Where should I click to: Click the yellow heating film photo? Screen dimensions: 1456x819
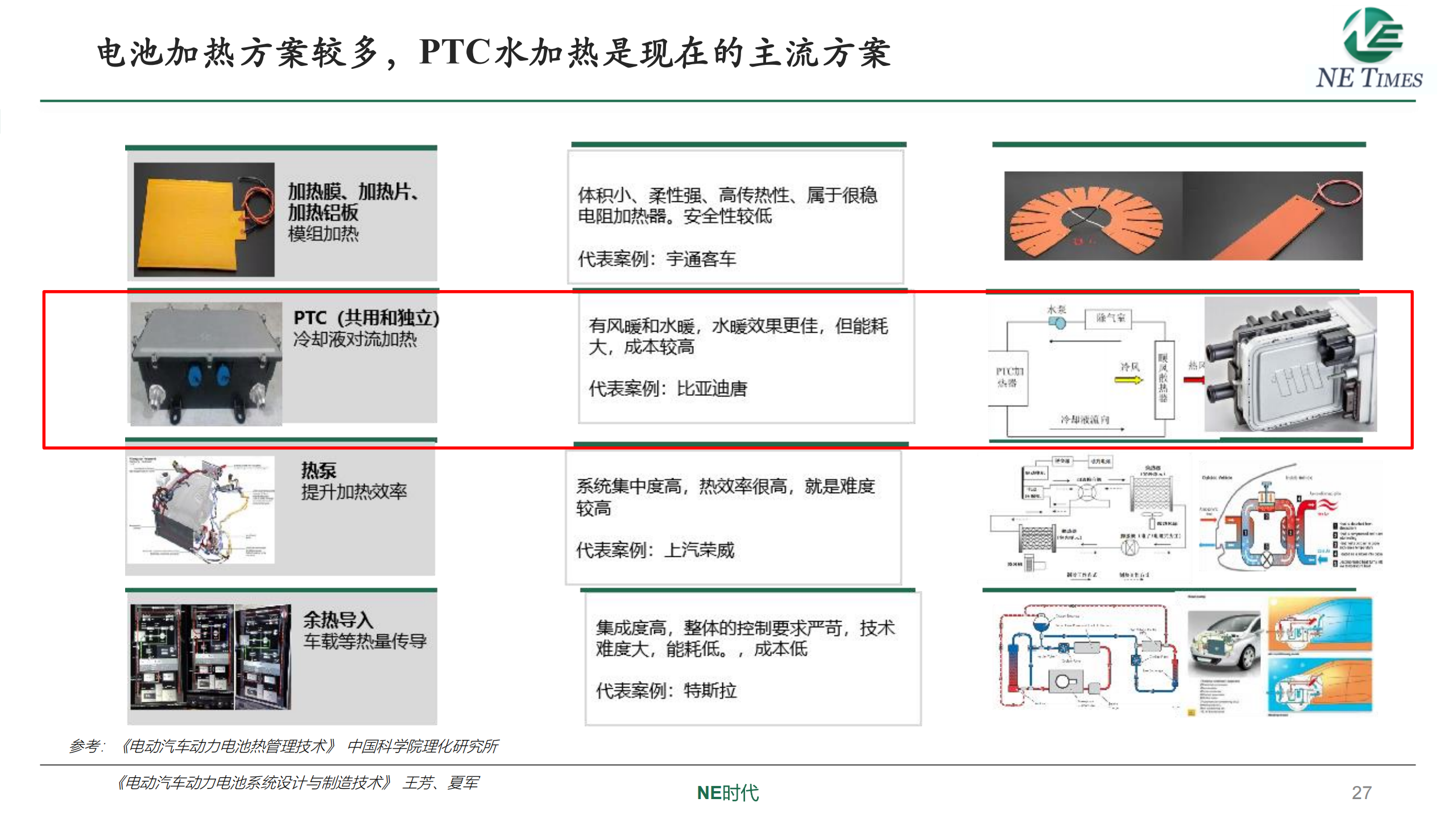coord(203,220)
